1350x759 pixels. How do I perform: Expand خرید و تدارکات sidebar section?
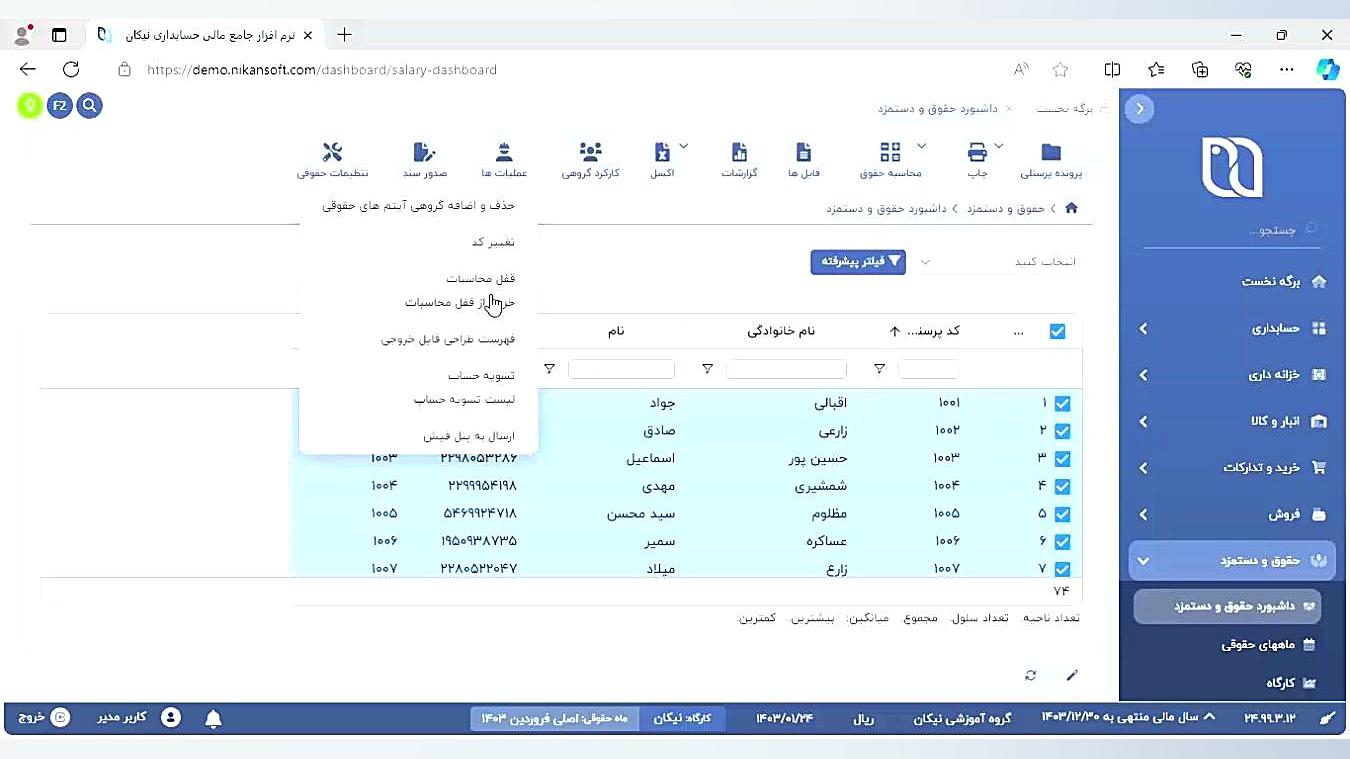point(1233,467)
